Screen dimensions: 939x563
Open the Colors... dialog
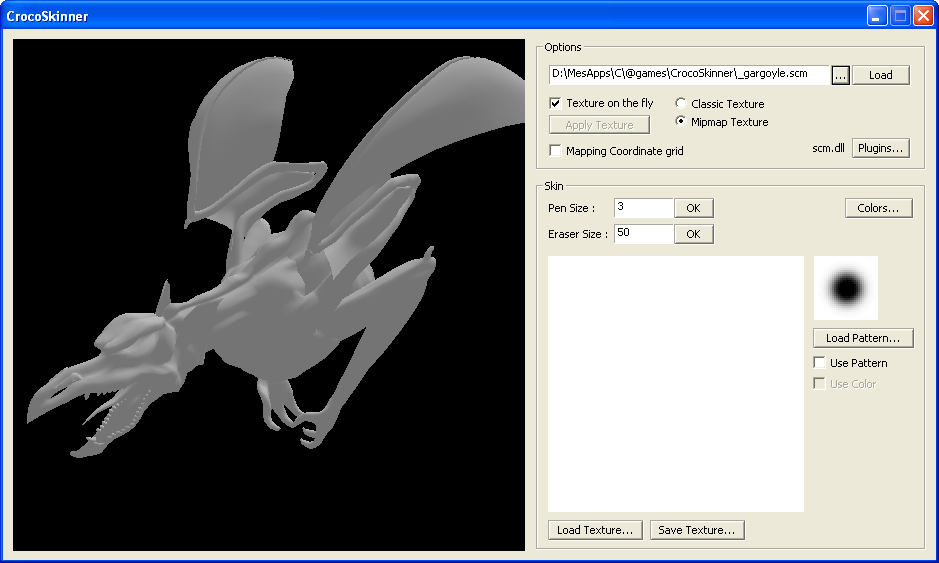(879, 208)
